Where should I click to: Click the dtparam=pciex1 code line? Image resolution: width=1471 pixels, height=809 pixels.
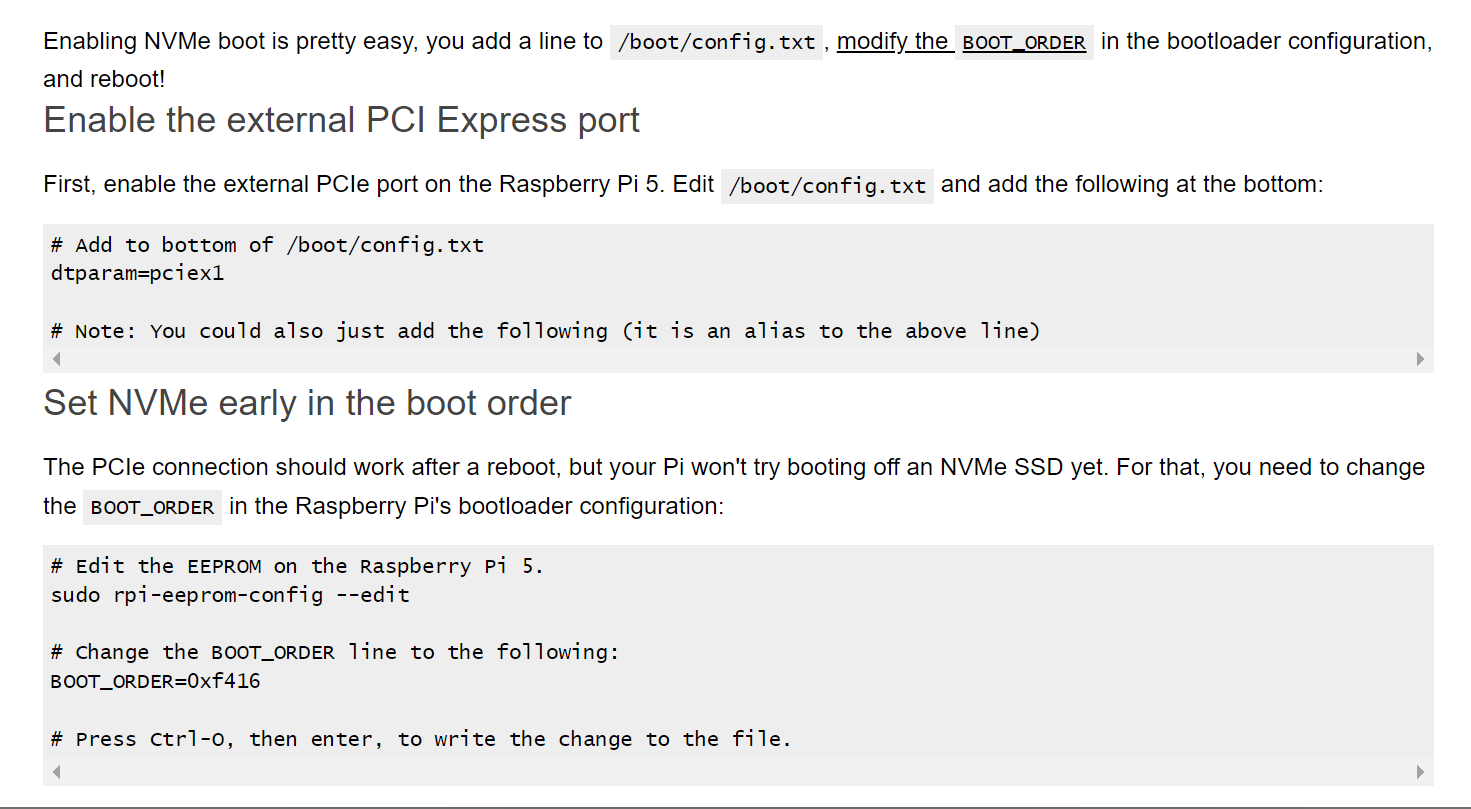pos(137,273)
